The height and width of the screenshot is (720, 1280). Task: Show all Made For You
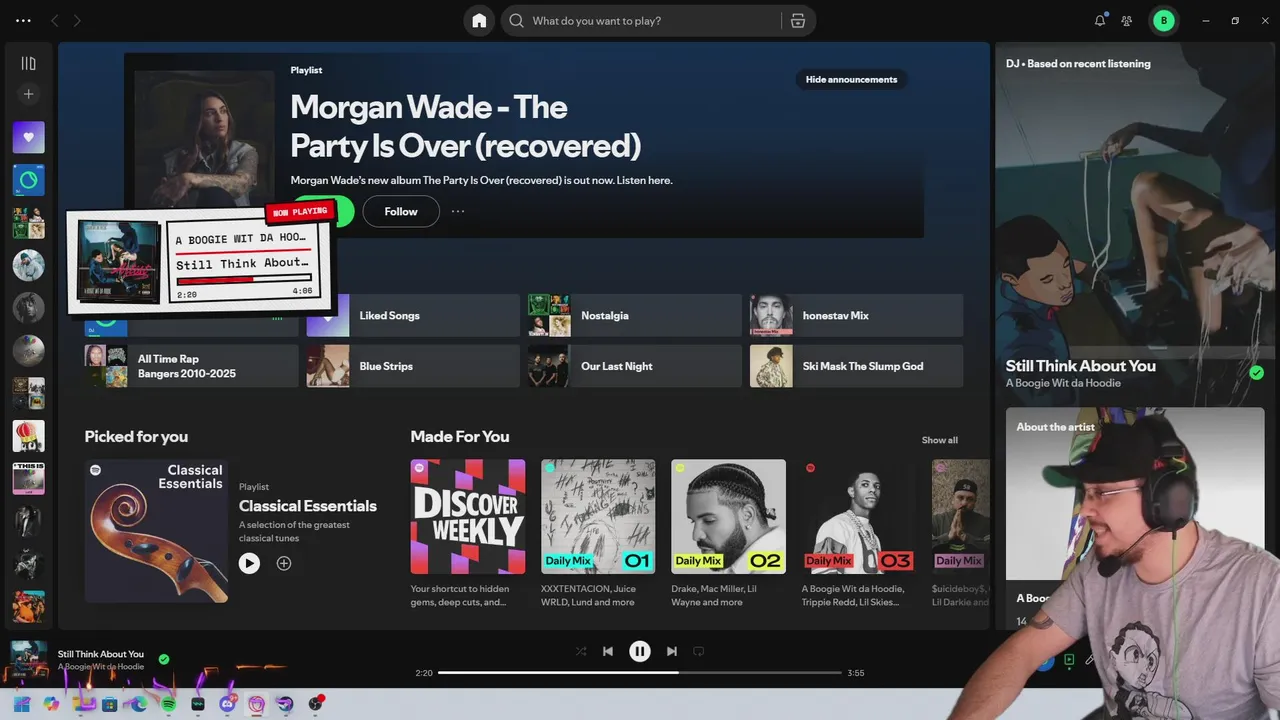point(939,440)
